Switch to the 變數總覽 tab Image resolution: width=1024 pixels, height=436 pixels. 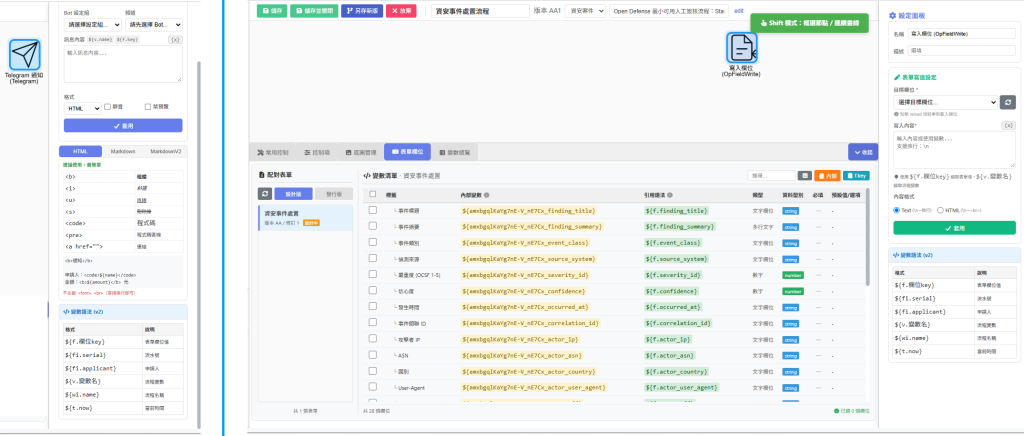pos(455,151)
